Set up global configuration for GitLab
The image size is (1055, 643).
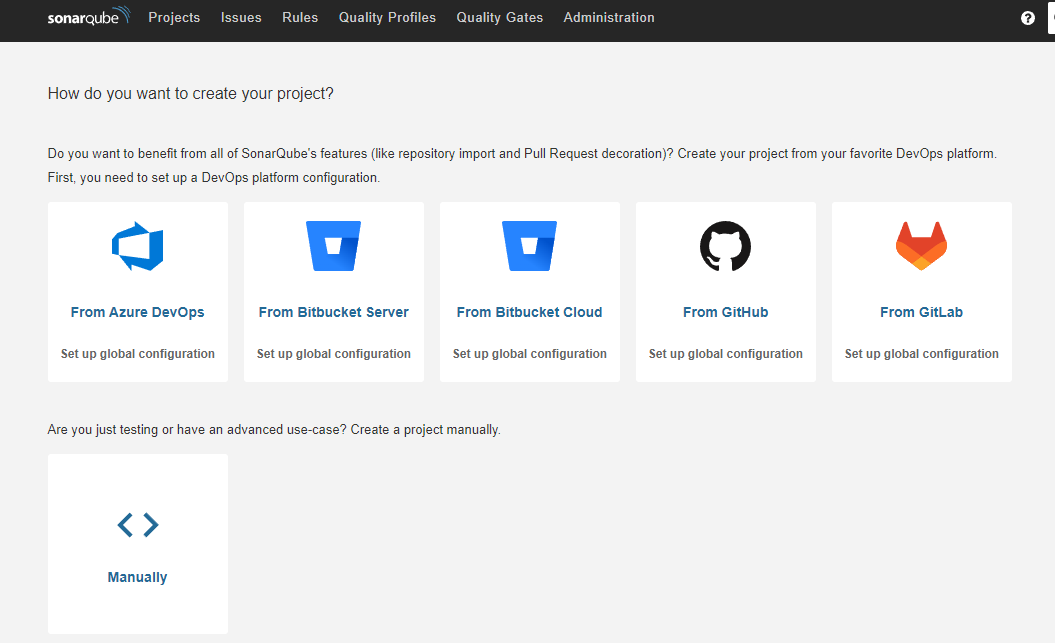coord(922,354)
